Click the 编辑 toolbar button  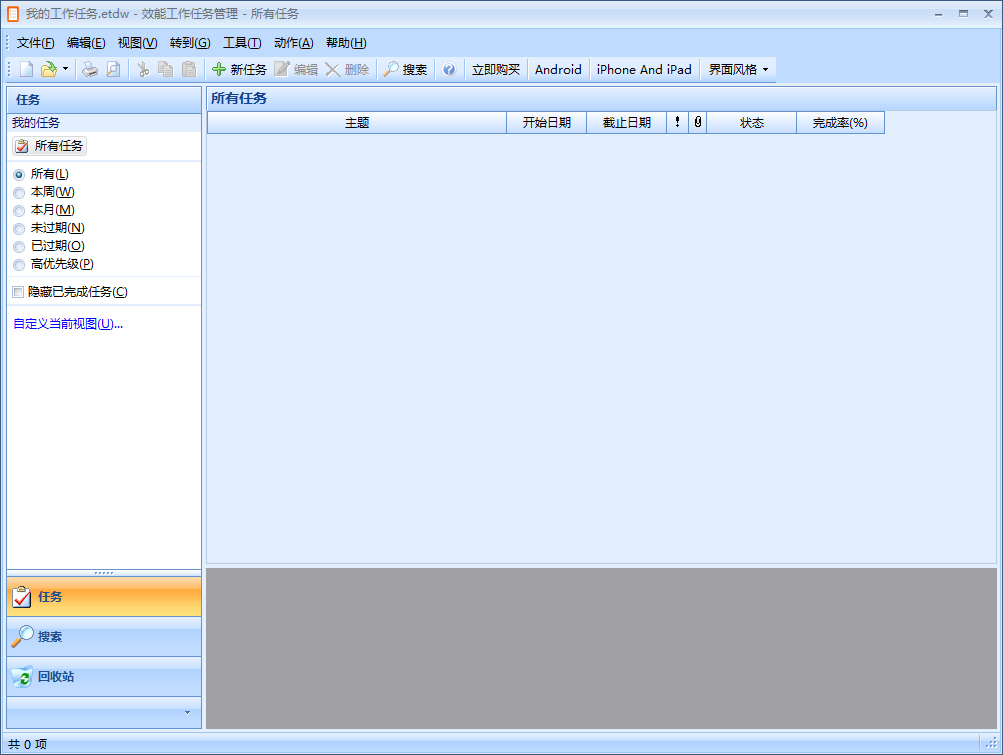pos(296,69)
